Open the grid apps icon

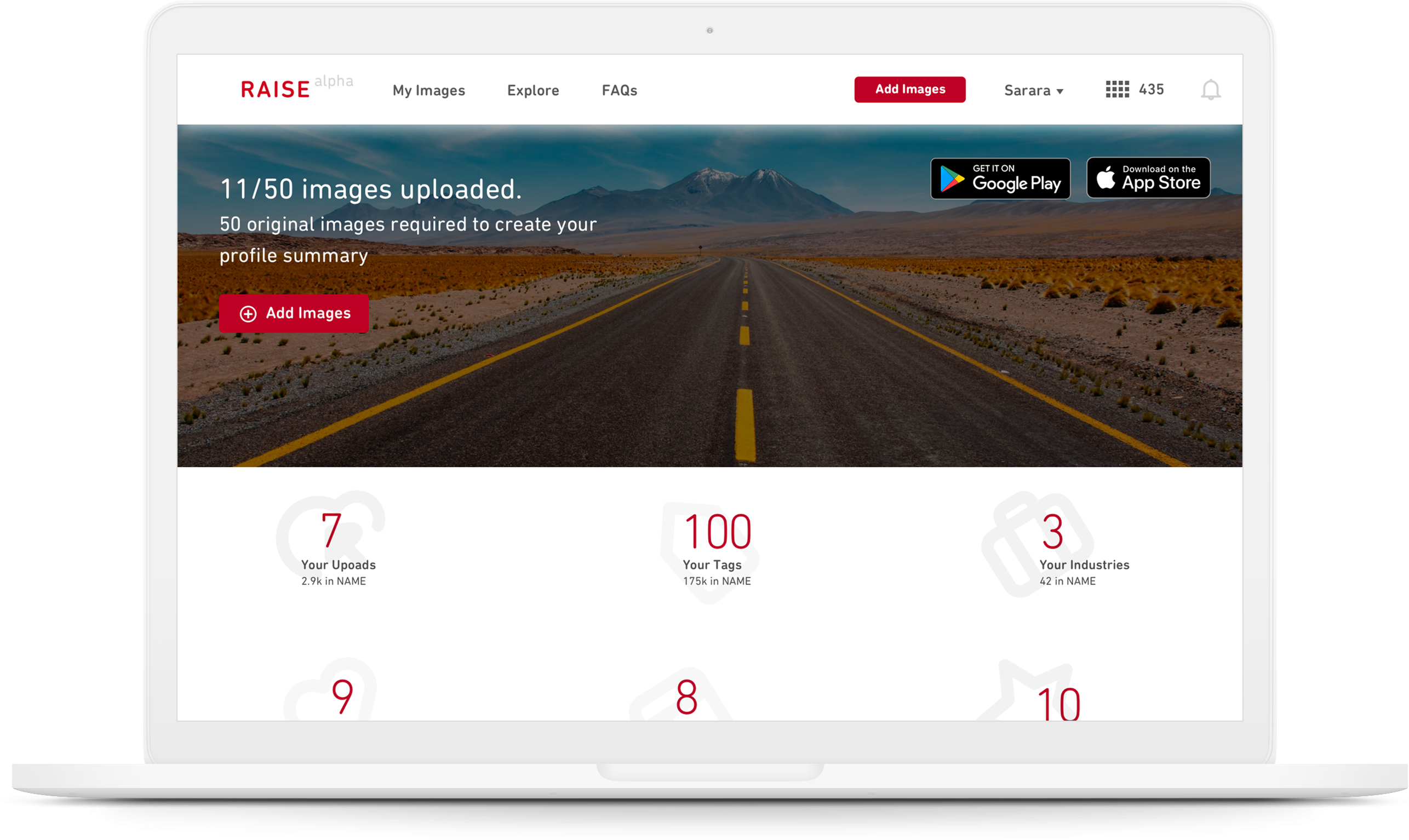tap(1117, 89)
